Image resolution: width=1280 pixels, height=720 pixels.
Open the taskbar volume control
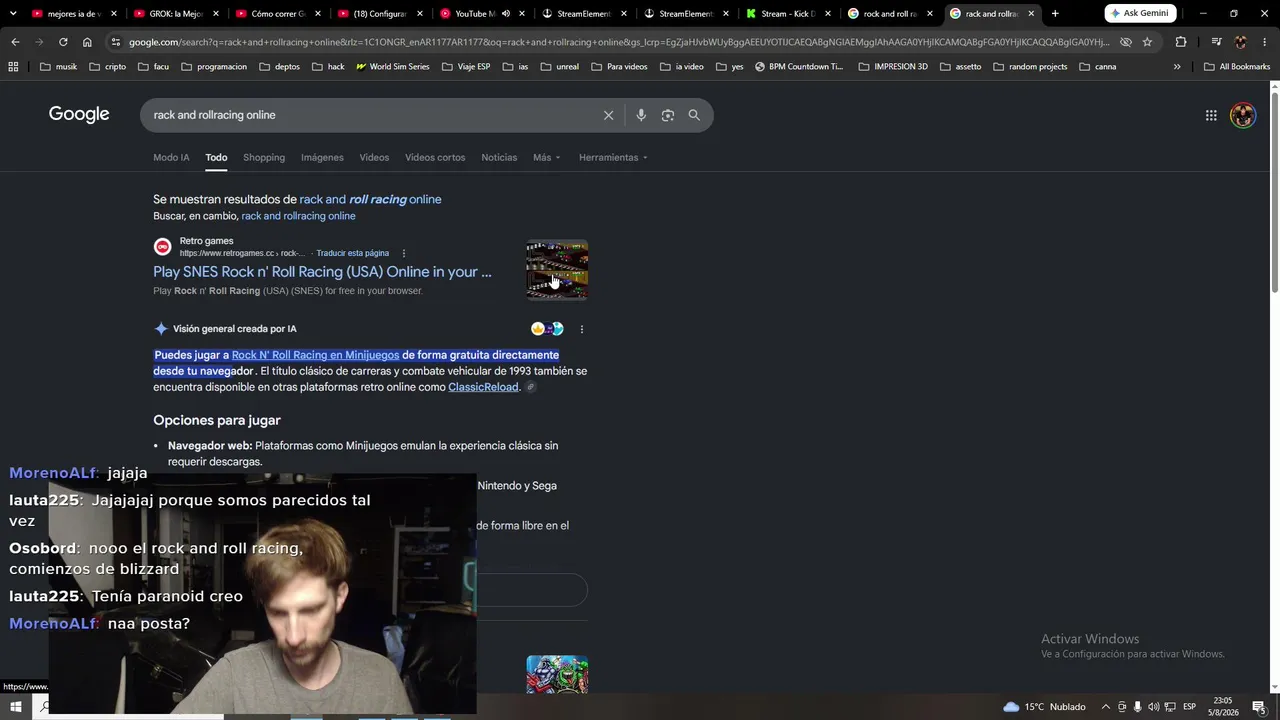click(1154, 707)
